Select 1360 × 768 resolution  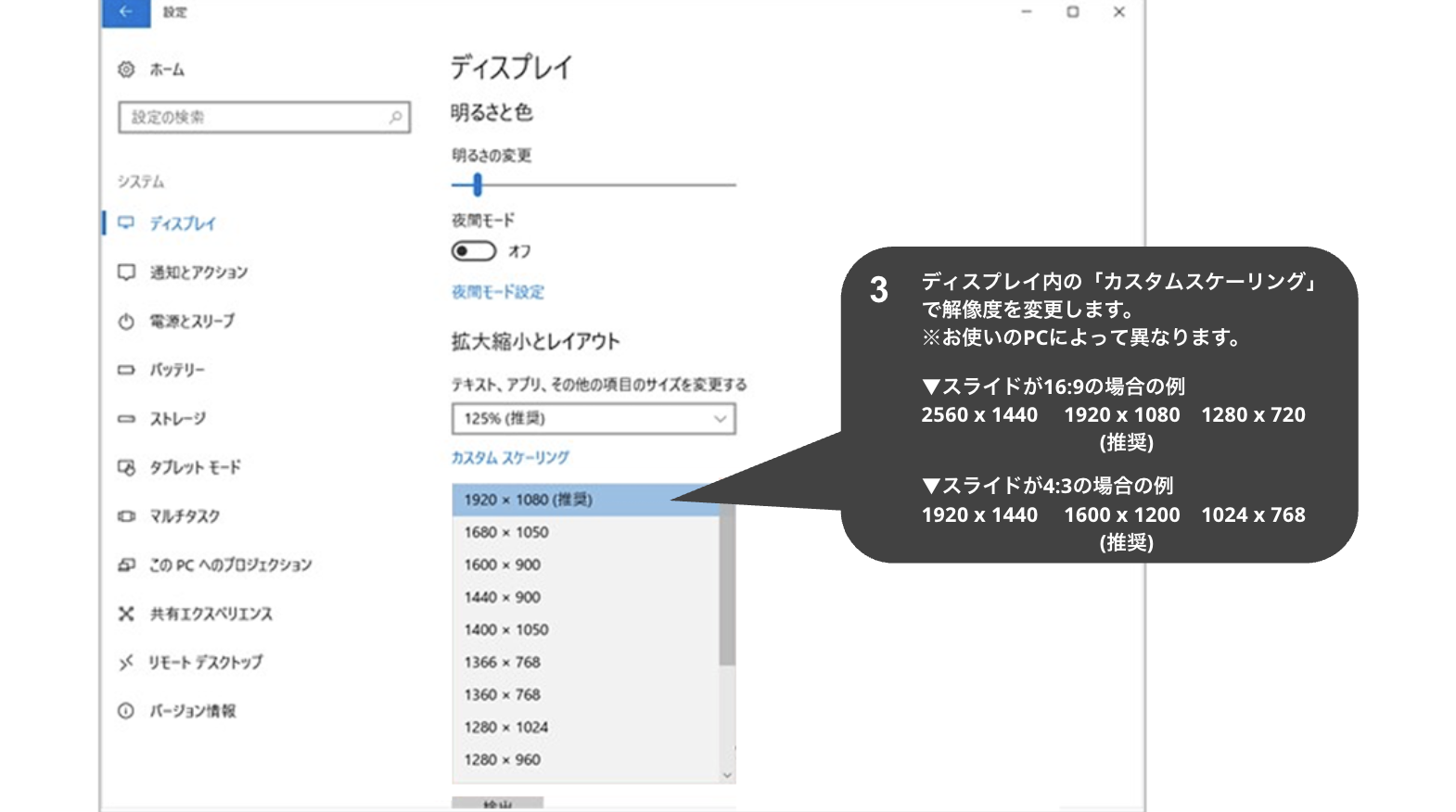586,694
